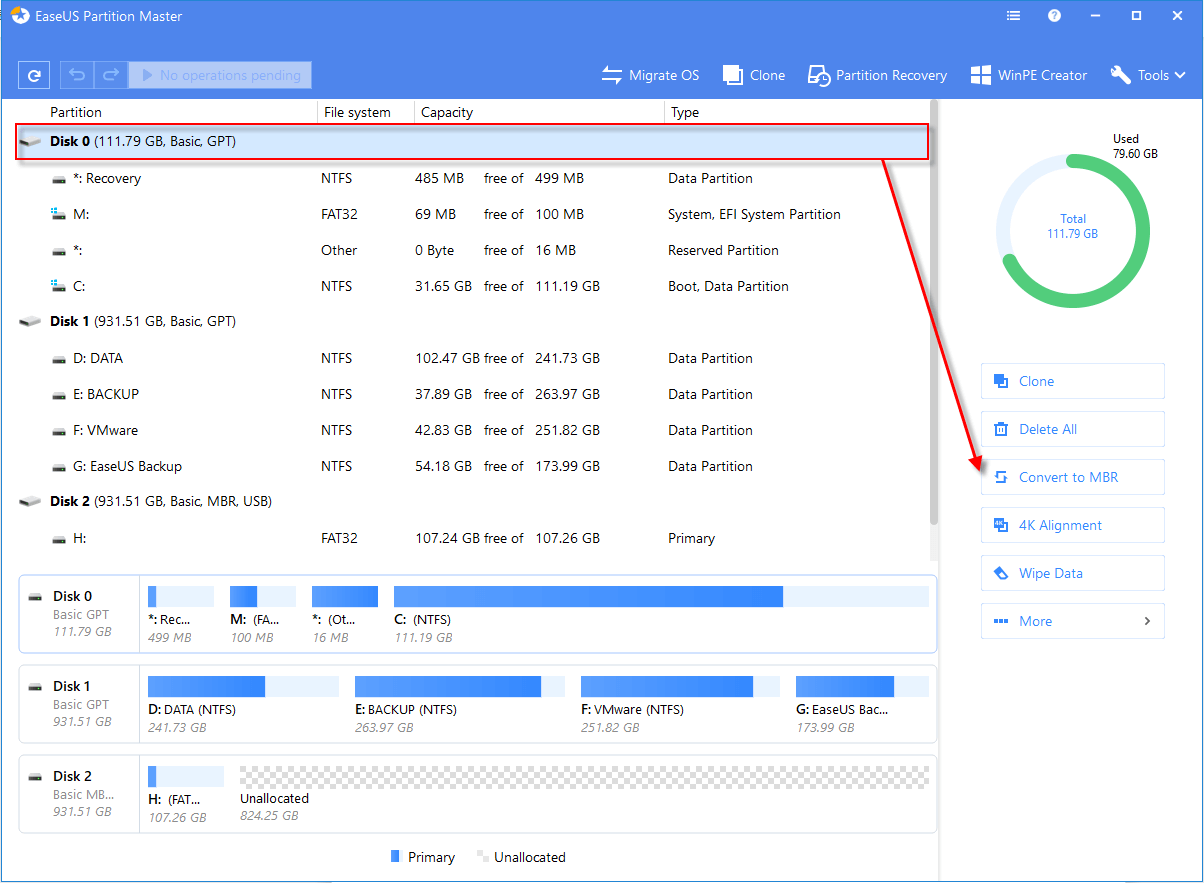The width and height of the screenshot is (1204, 883).
Task: Click the disk usage donut chart
Action: click(x=1072, y=231)
